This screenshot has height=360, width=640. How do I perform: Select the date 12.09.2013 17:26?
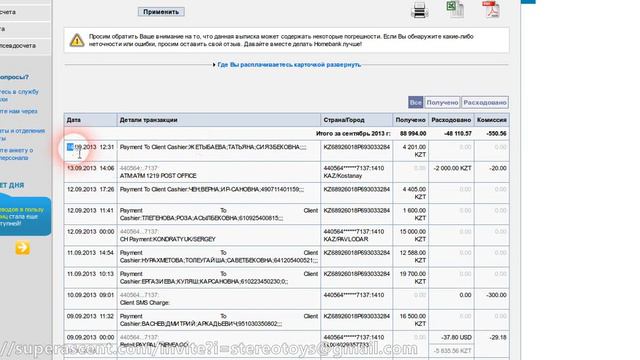pos(91,189)
